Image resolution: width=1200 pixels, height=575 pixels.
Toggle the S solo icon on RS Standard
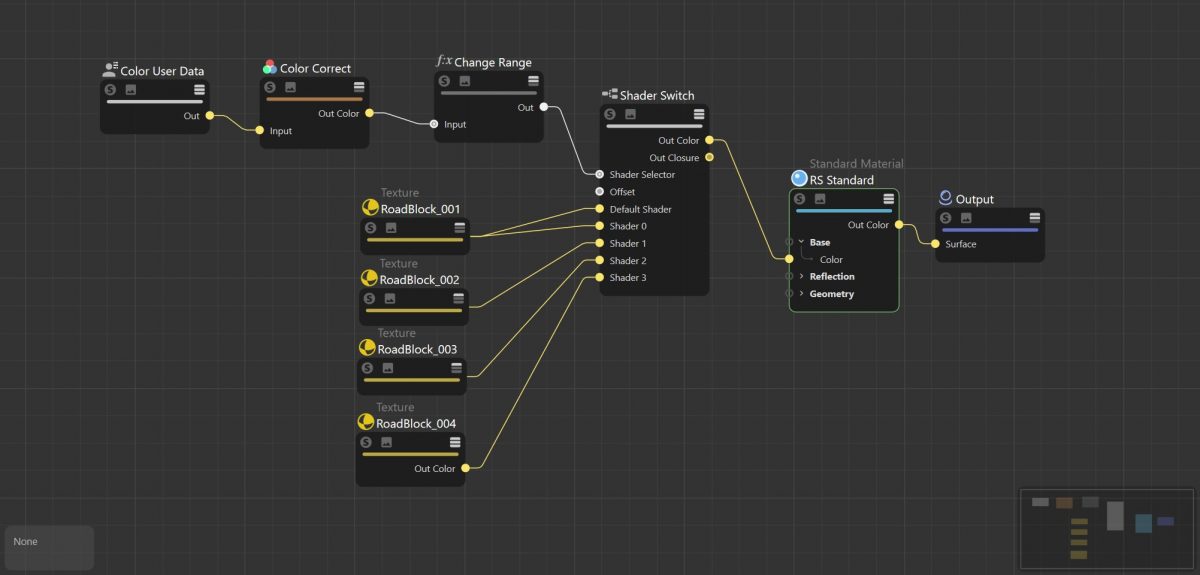pos(799,199)
